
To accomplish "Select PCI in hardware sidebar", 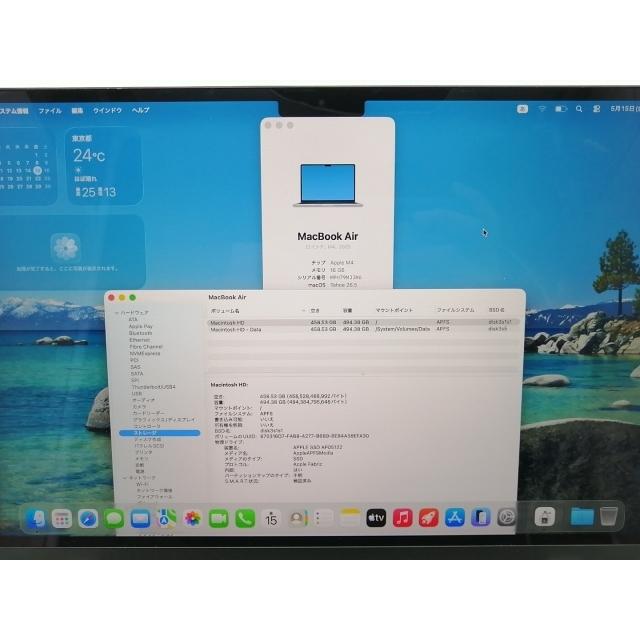I will point(134,360).
